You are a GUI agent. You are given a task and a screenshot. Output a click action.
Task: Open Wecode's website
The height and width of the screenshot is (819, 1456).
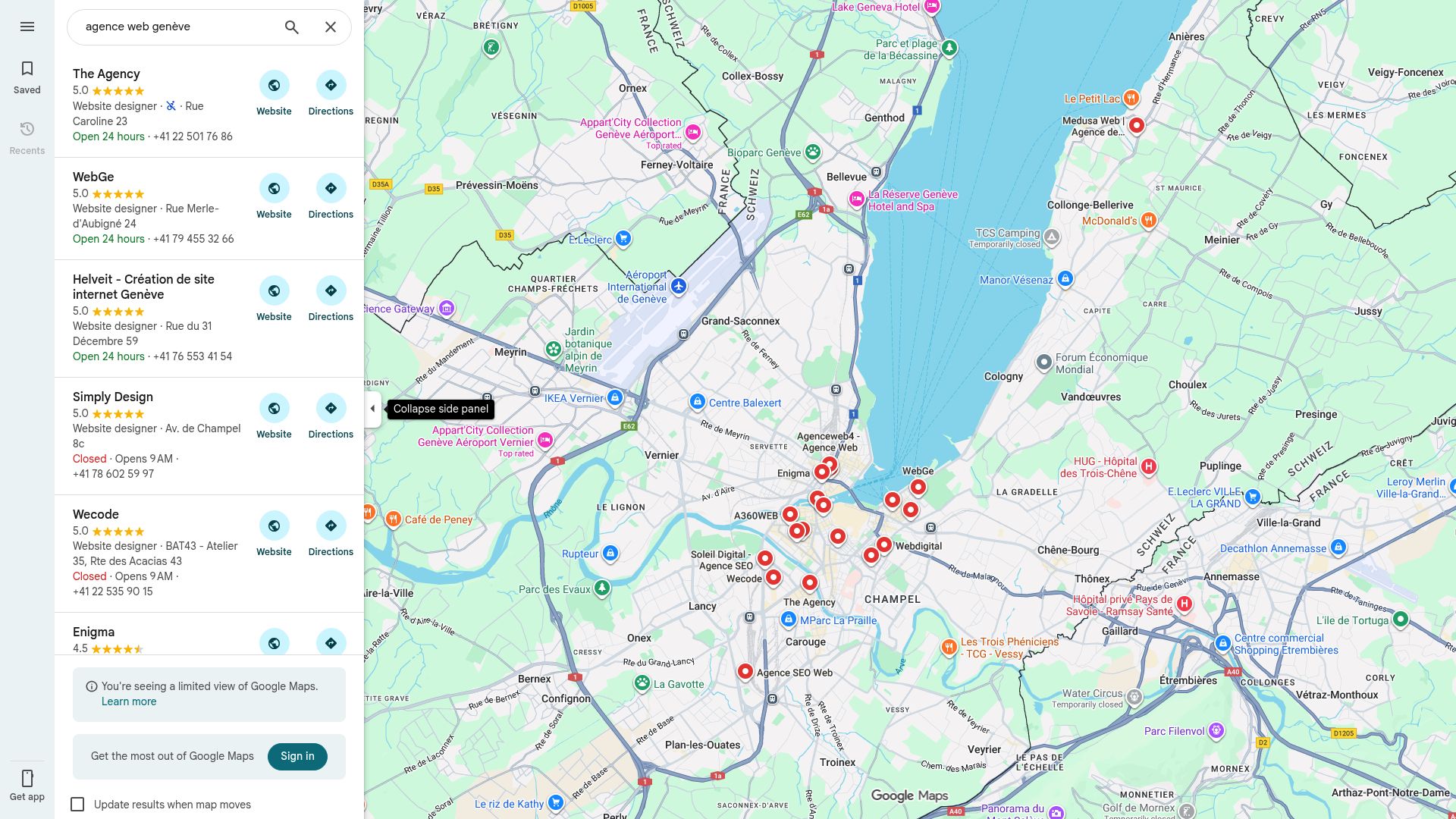point(274,525)
